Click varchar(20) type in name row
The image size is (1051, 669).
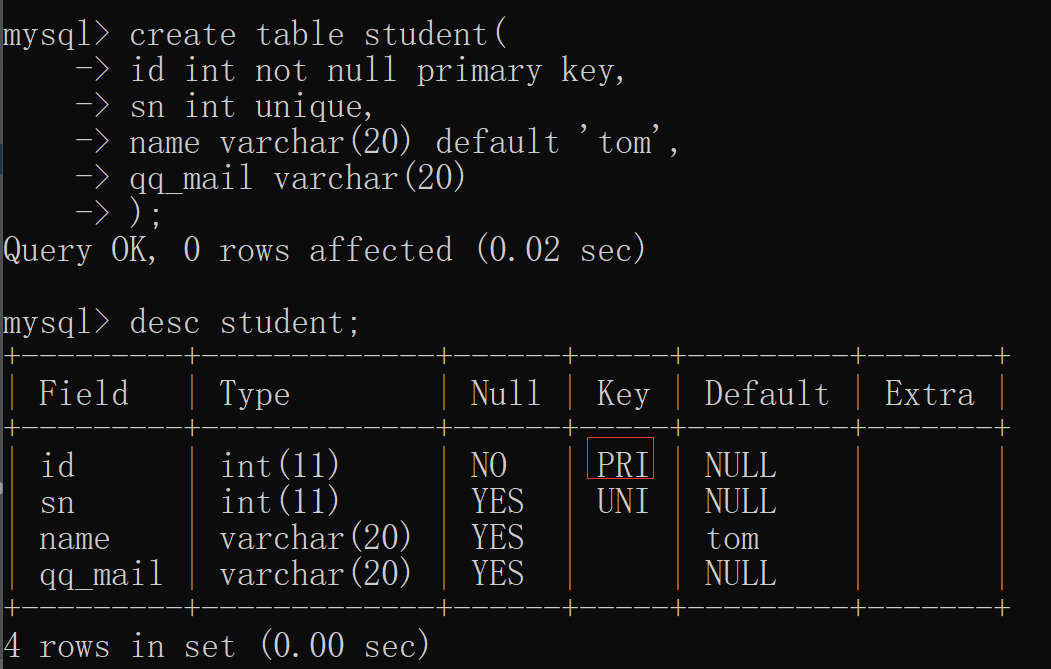coord(315,538)
